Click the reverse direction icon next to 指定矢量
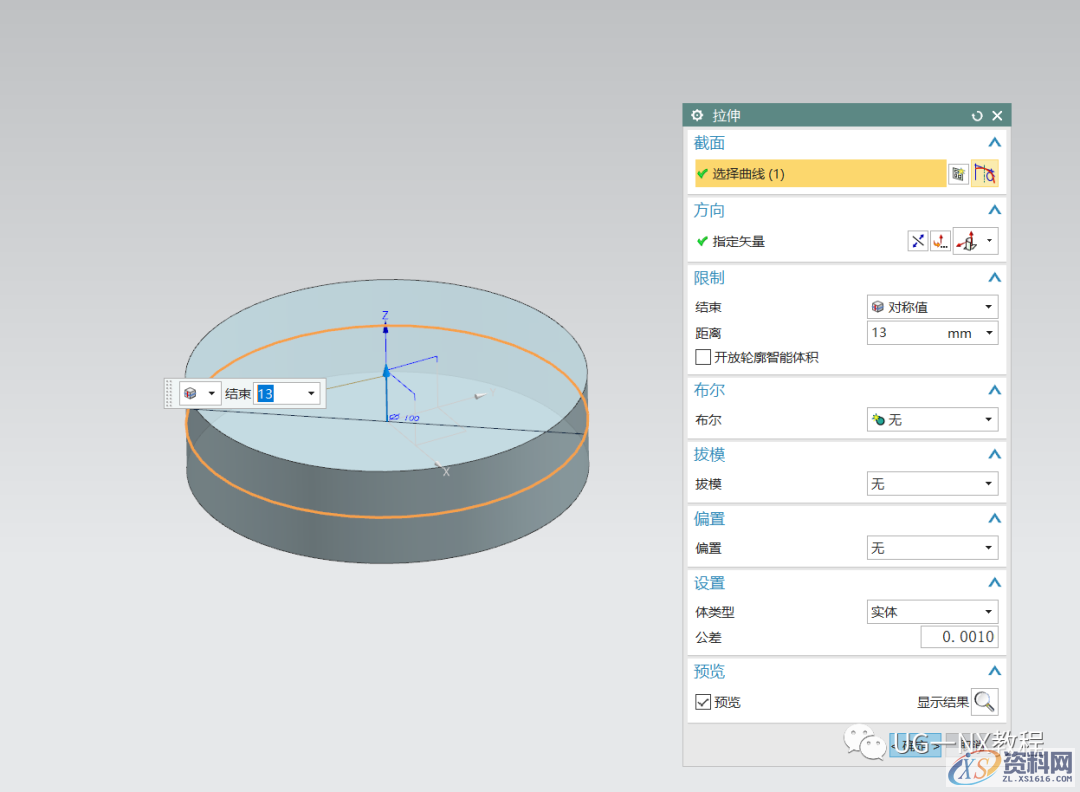This screenshot has width=1080, height=792. click(x=918, y=241)
